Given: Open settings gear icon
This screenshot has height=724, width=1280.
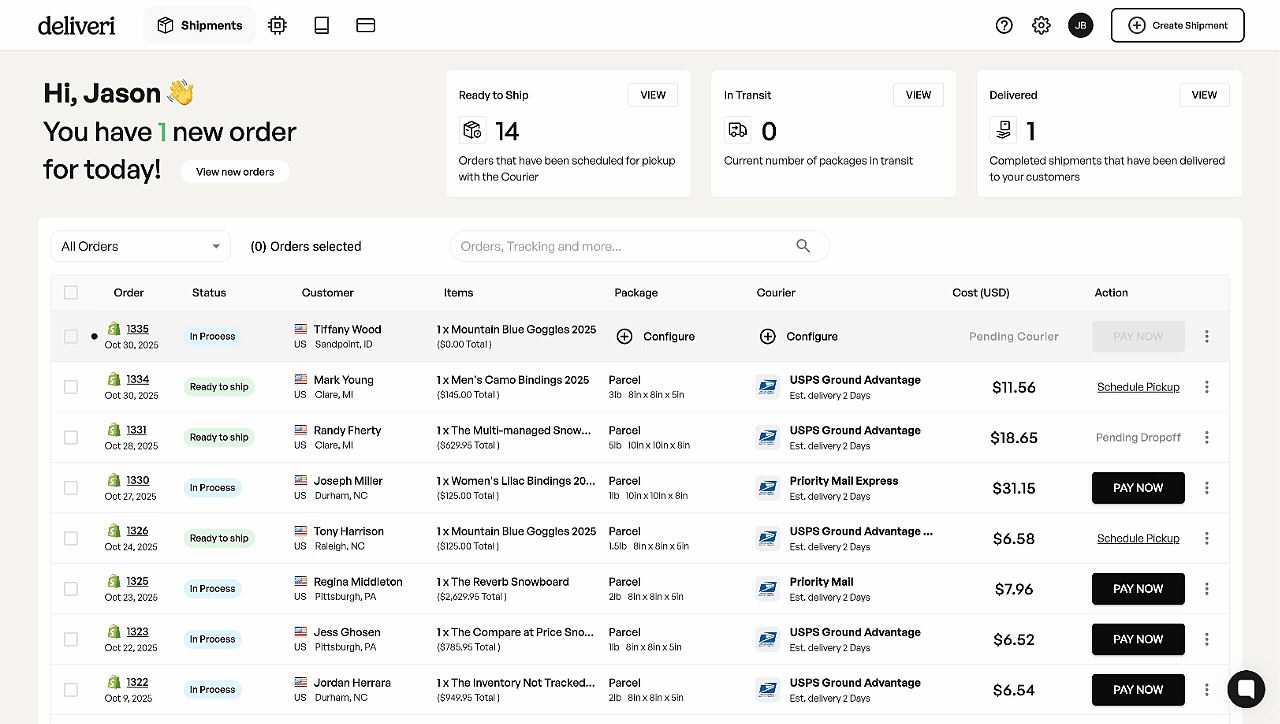Looking at the screenshot, I should (x=1041, y=25).
